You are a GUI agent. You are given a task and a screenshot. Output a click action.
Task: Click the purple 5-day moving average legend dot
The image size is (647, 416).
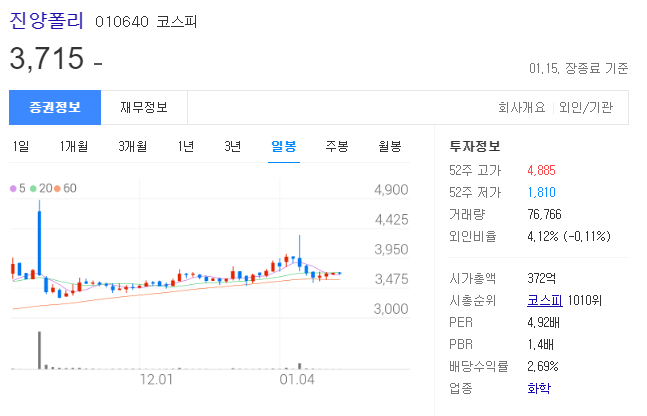point(13,189)
